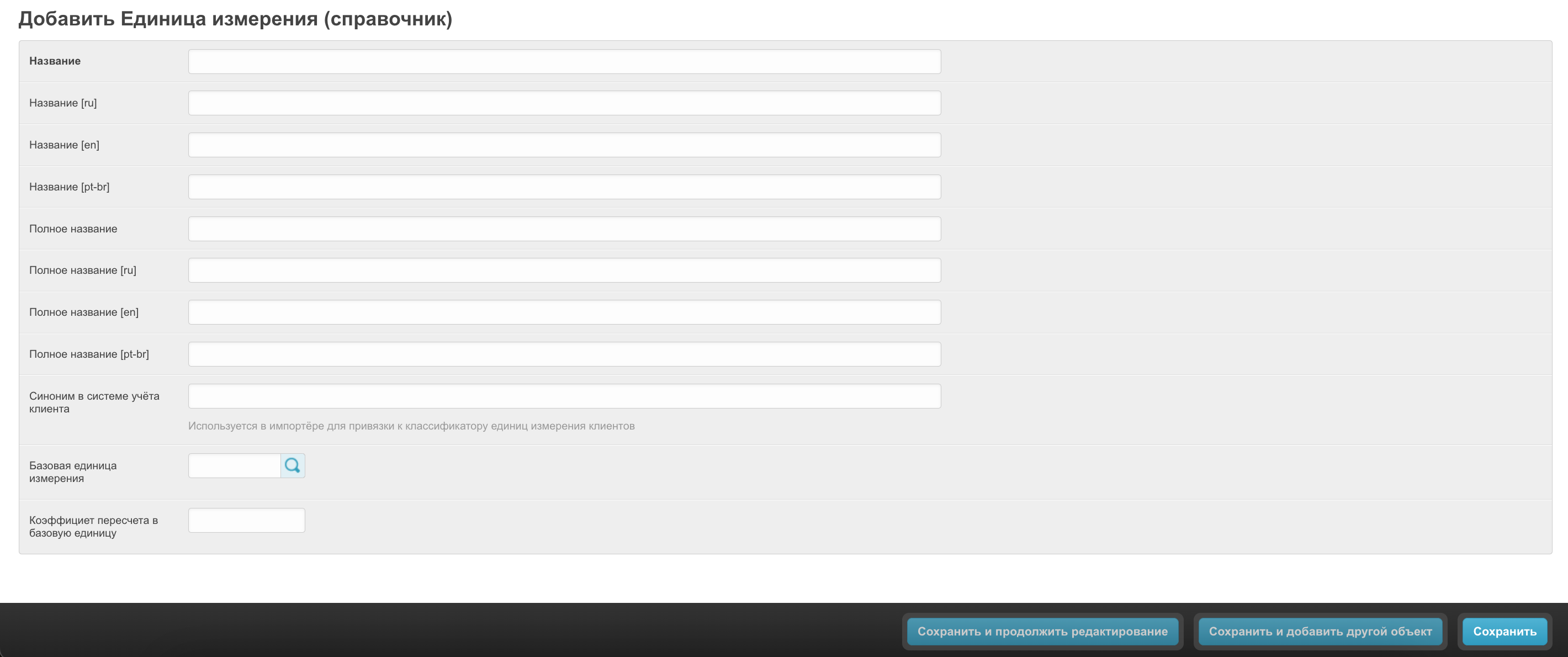The width and height of the screenshot is (1568, 657).
Task: Click the magnifier lookup icon for base unit
Action: click(292, 466)
